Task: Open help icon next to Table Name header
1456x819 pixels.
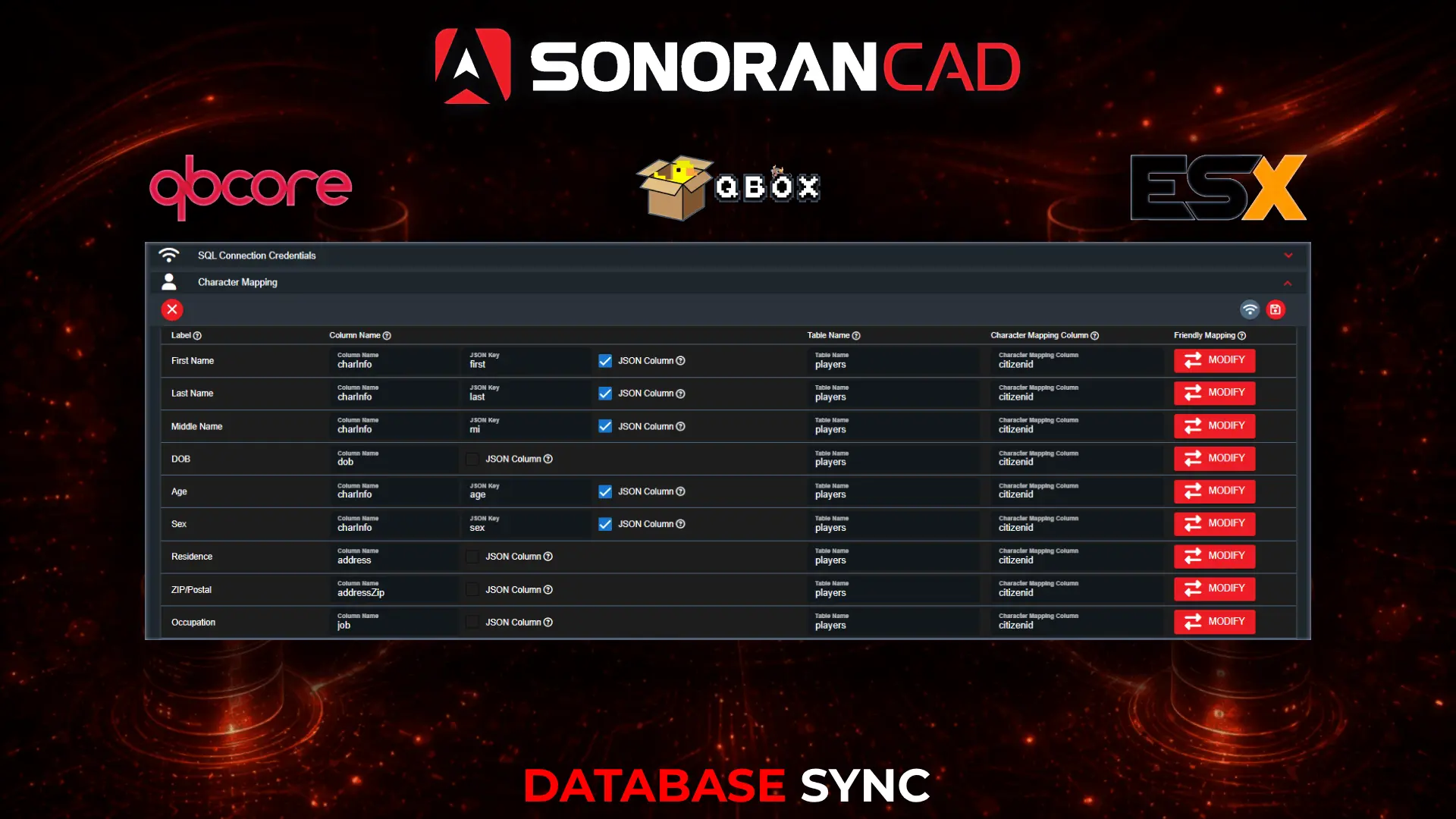Action: tap(856, 336)
